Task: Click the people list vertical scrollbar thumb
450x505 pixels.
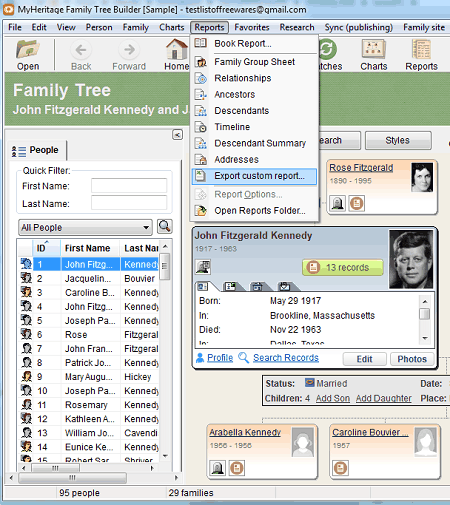Action: pos(165,266)
